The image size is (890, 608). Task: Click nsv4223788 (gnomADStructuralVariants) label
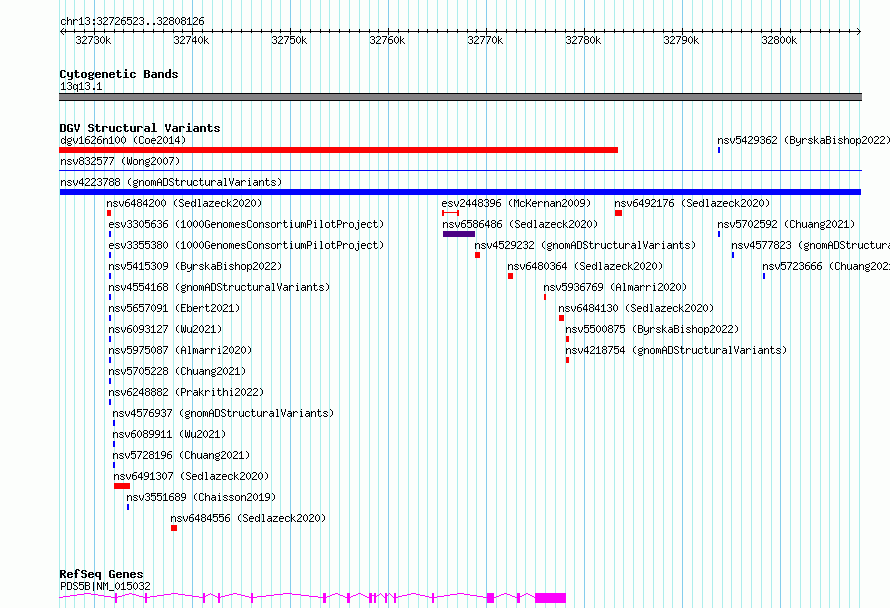click(171, 182)
